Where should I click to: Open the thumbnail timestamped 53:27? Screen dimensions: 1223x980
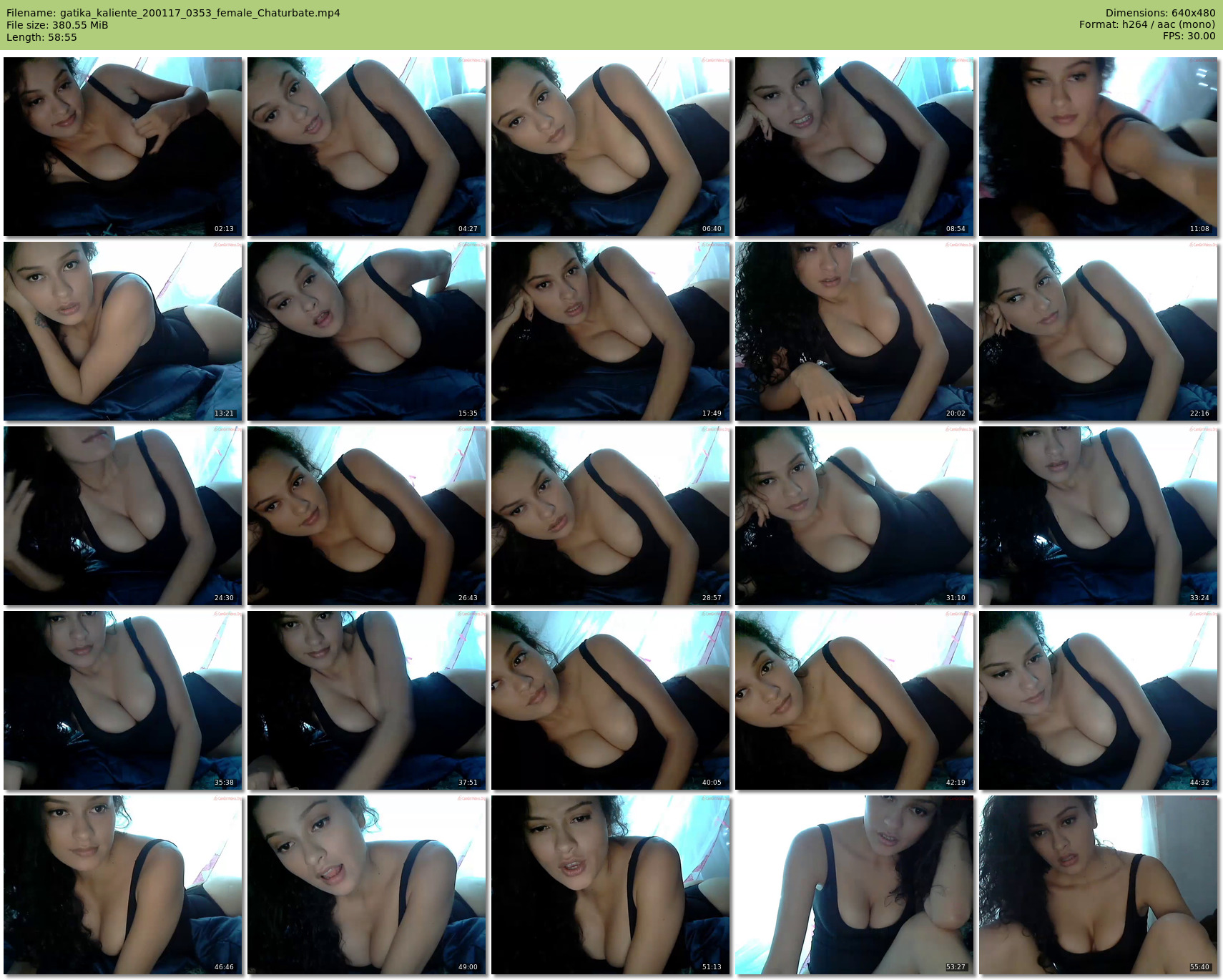click(x=854, y=885)
